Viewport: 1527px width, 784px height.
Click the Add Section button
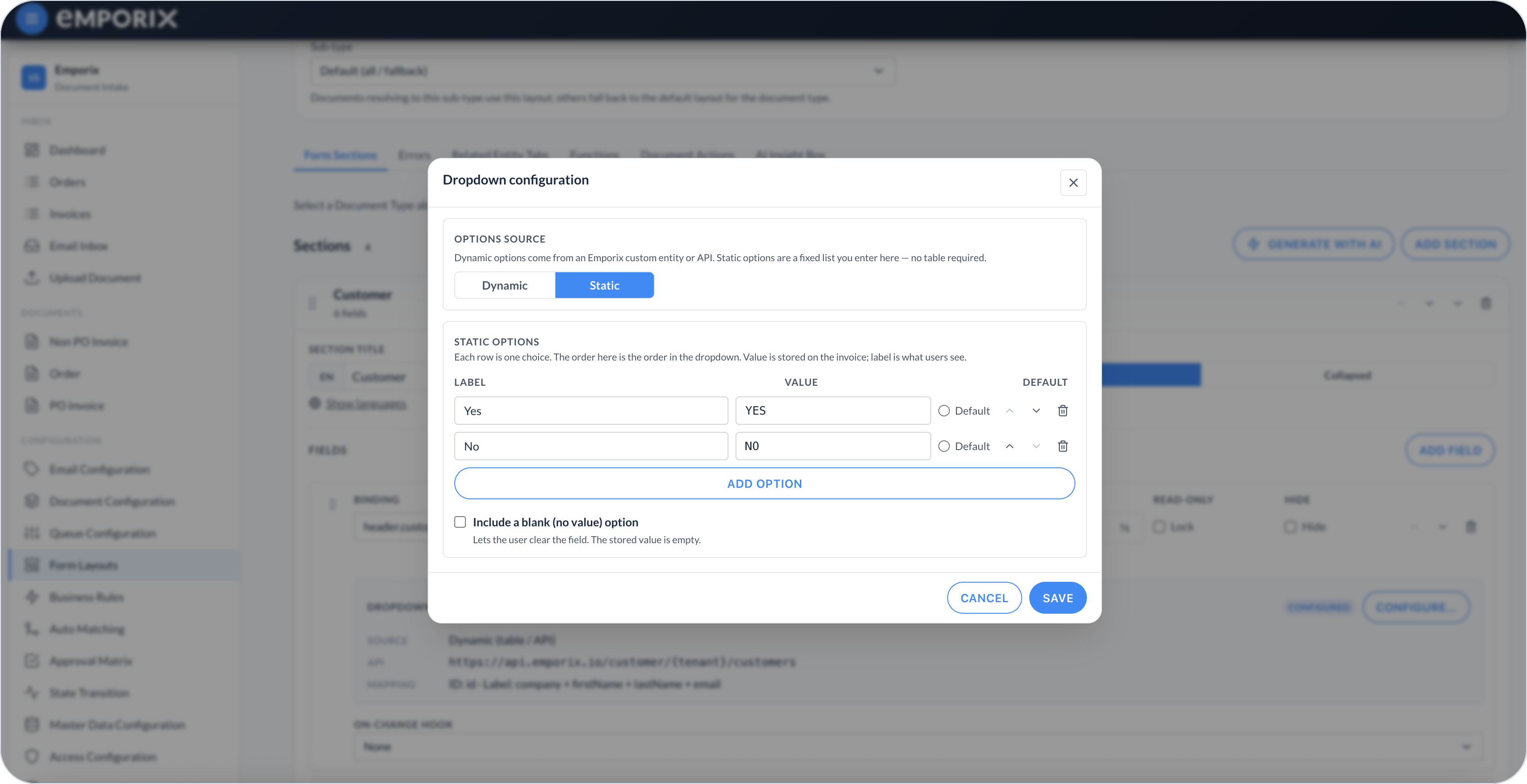(x=1455, y=244)
